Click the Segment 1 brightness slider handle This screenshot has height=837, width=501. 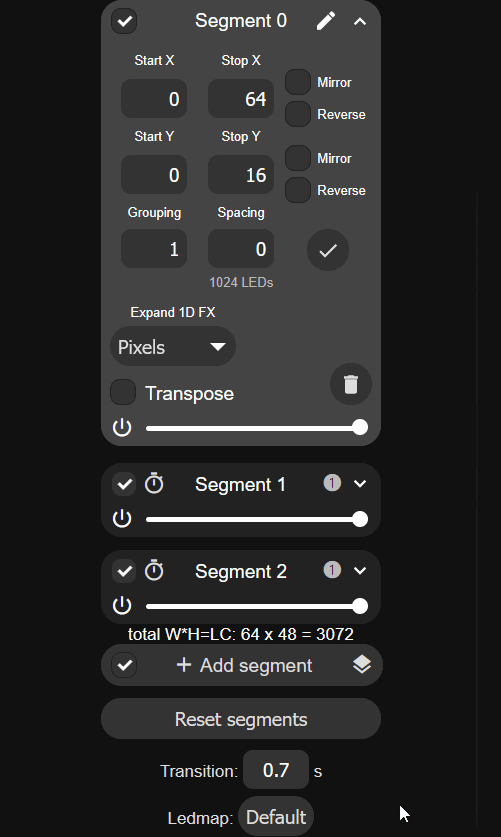[x=360, y=519]
